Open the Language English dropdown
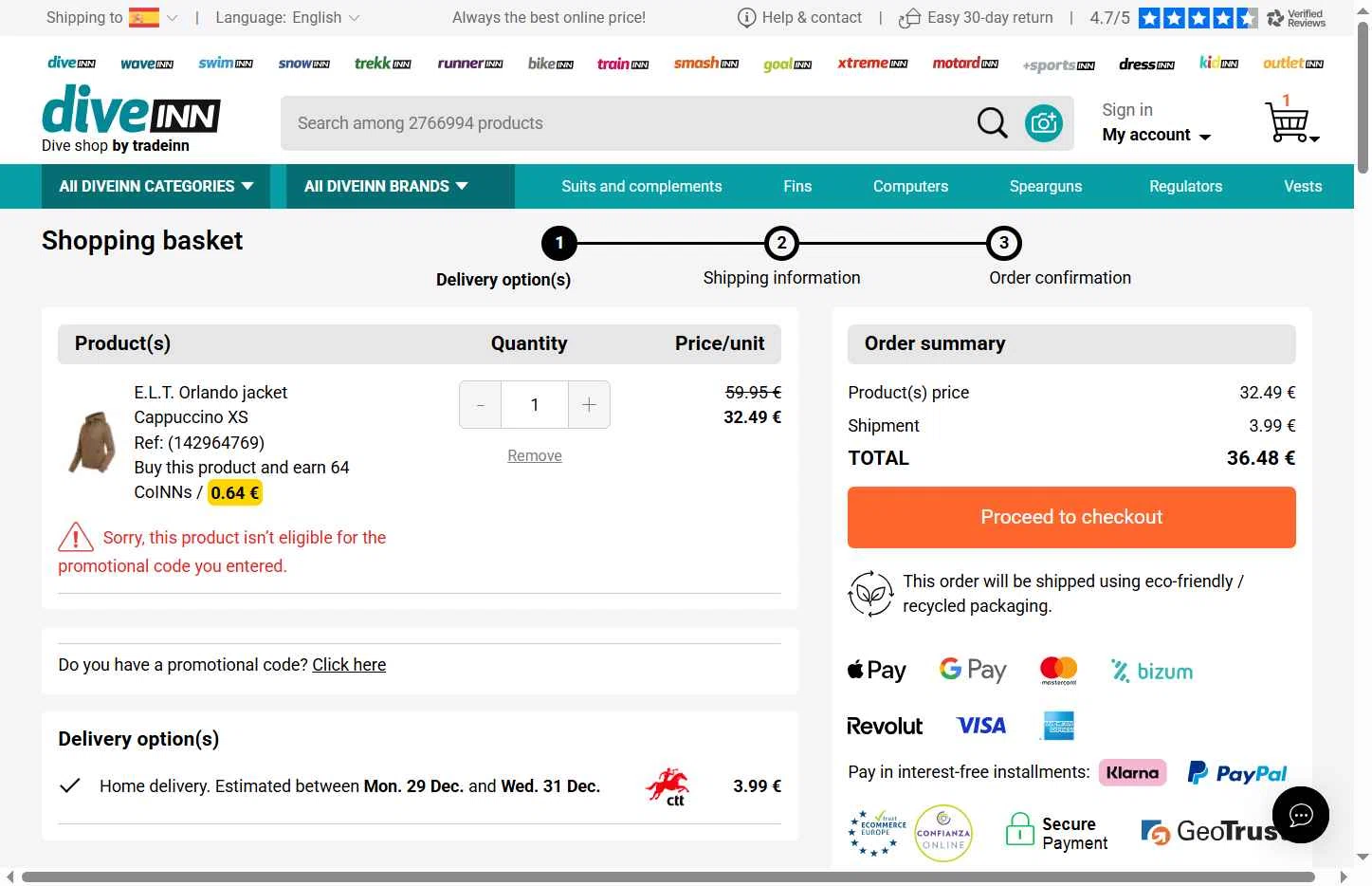 tap(287, 17)
